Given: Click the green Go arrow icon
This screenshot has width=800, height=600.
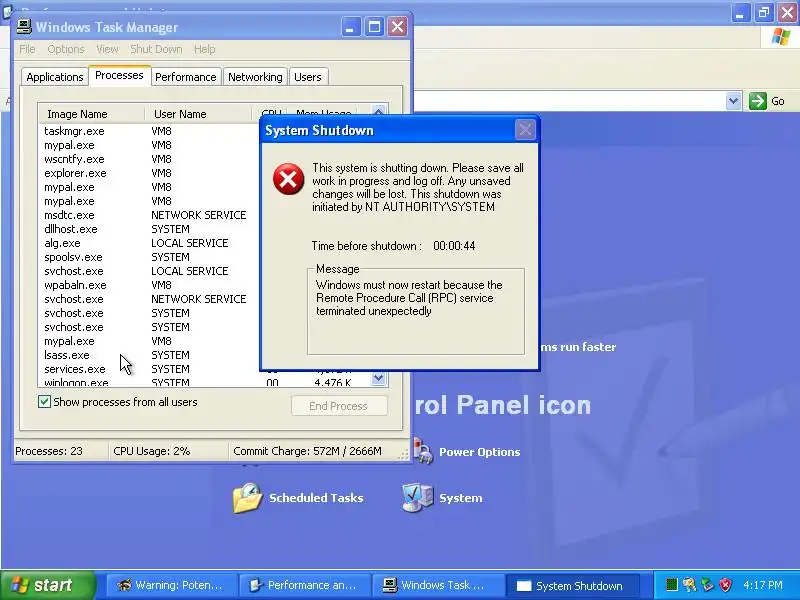Looking at the screenshot, I should [x=758, y=101].
